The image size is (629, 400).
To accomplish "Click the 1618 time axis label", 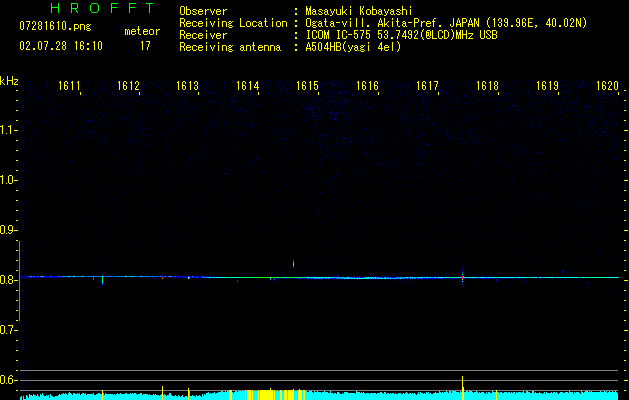I will pyautogui.click(x=487, y=85).
